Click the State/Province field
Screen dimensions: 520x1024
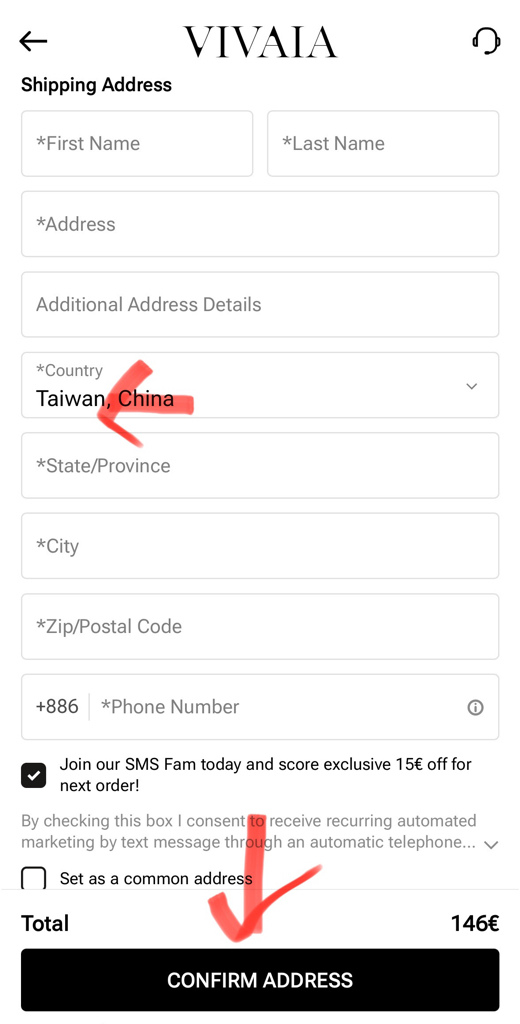260,466
